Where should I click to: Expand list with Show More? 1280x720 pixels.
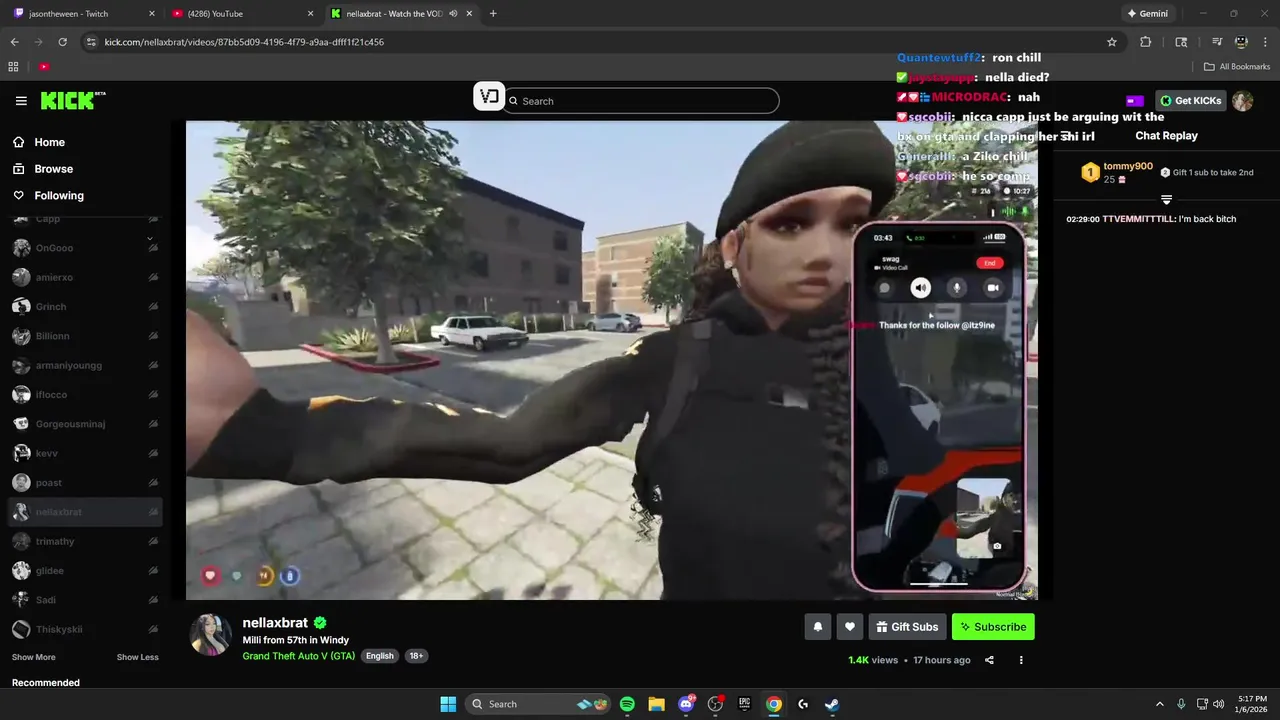pos(34,657)
